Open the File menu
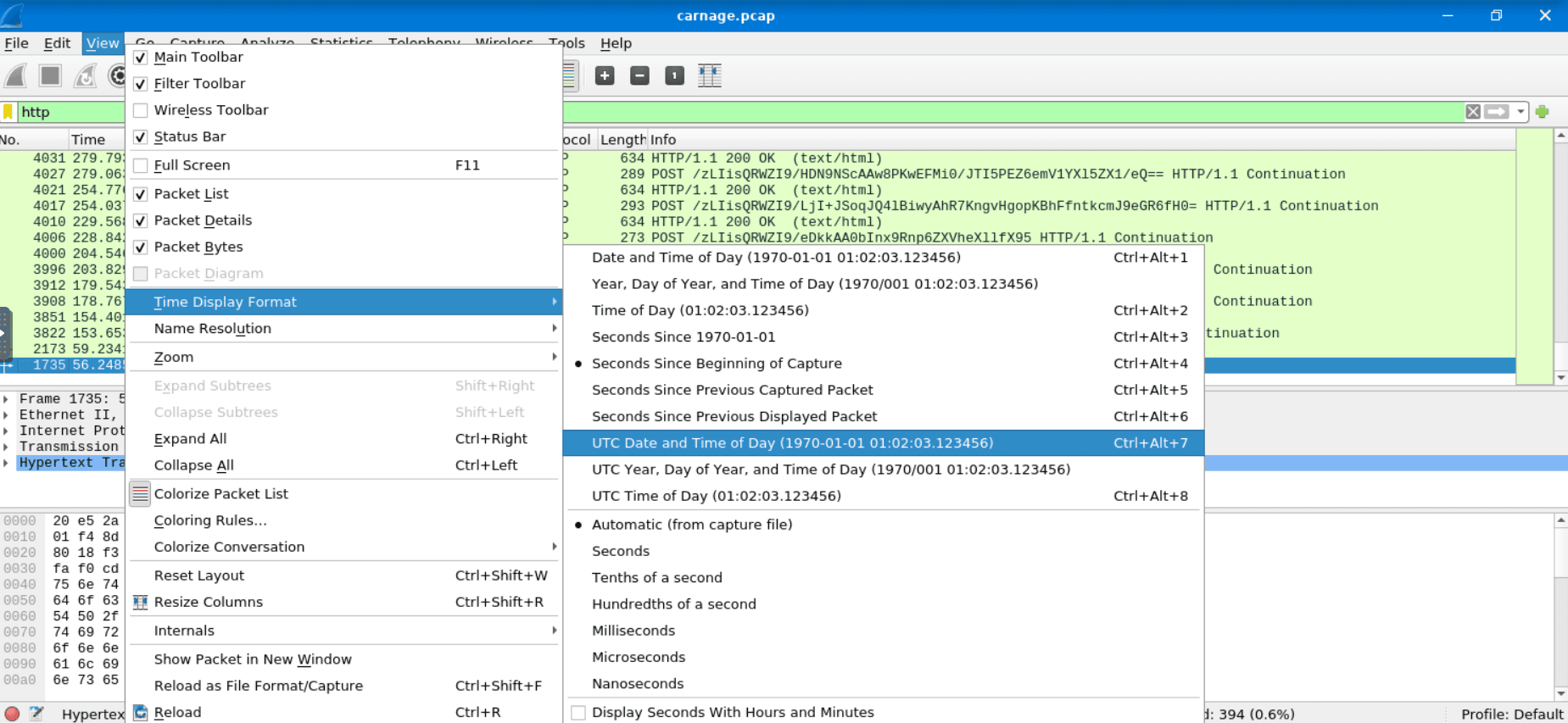 tap(16, 43)
